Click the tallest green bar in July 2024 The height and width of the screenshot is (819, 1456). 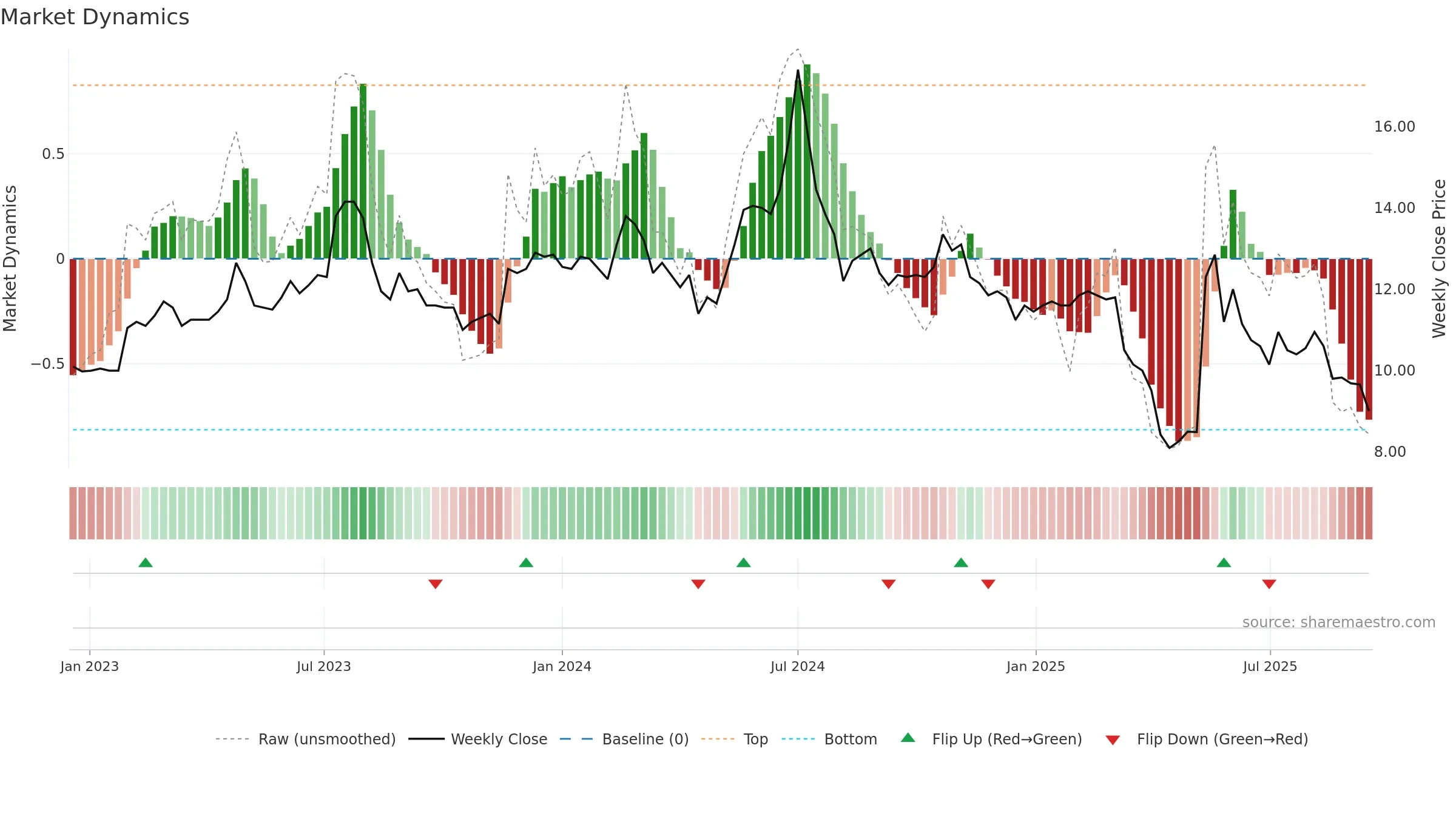click(x=807, y=161)
